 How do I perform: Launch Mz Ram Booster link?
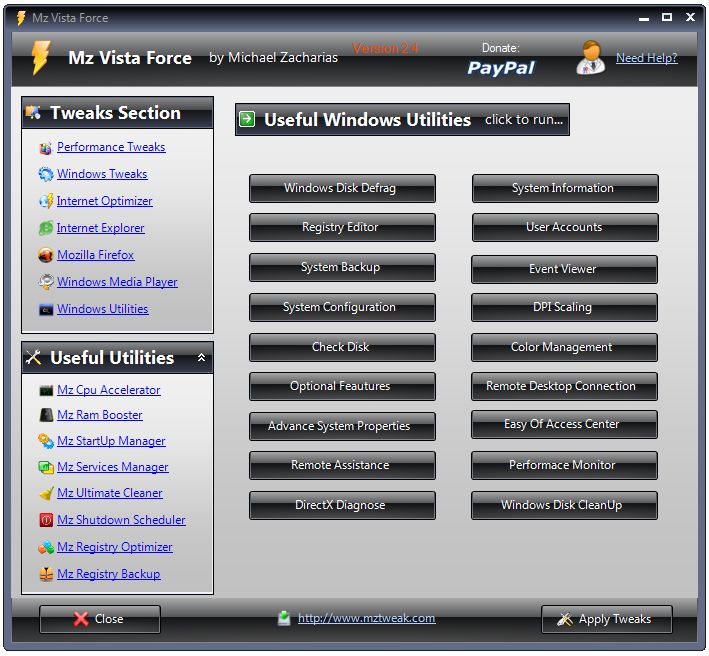100,415
